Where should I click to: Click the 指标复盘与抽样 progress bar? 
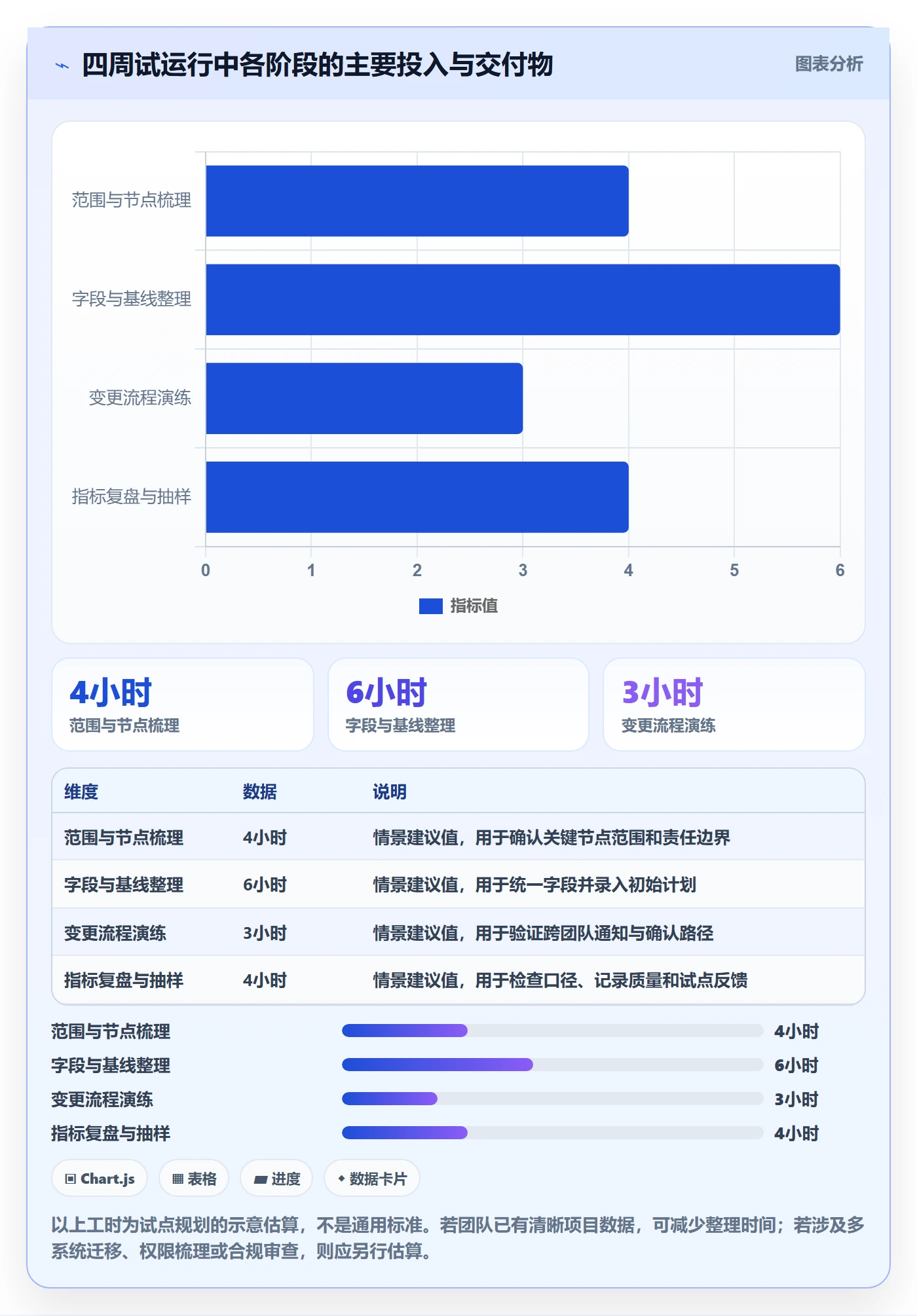click(x=552, y=1133)
